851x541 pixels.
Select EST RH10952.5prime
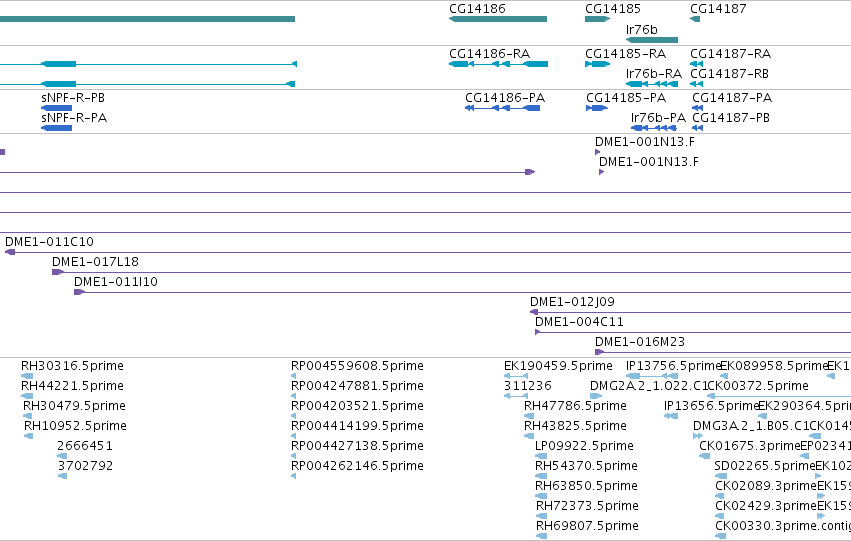[x=75, y=426]
